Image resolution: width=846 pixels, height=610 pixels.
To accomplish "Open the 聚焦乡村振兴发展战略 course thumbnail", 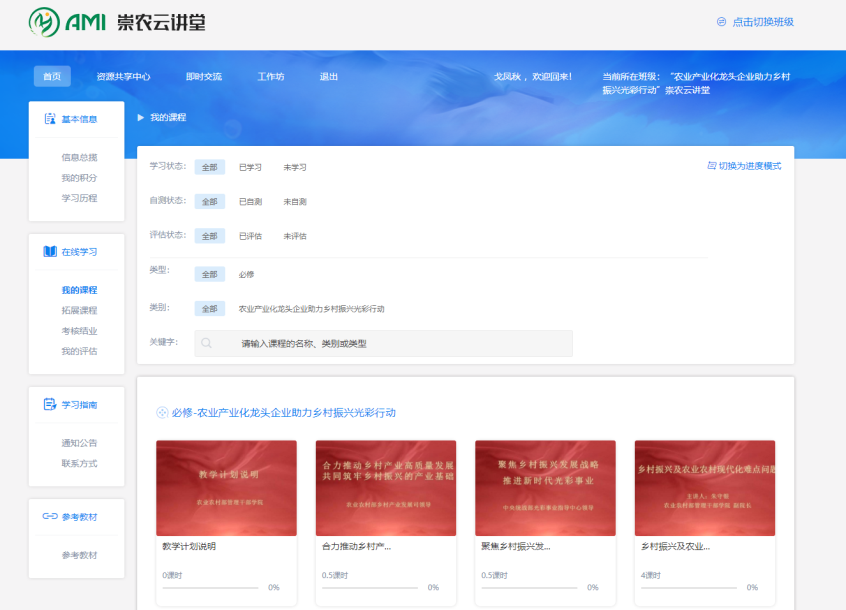I will [x=545, y=488].
